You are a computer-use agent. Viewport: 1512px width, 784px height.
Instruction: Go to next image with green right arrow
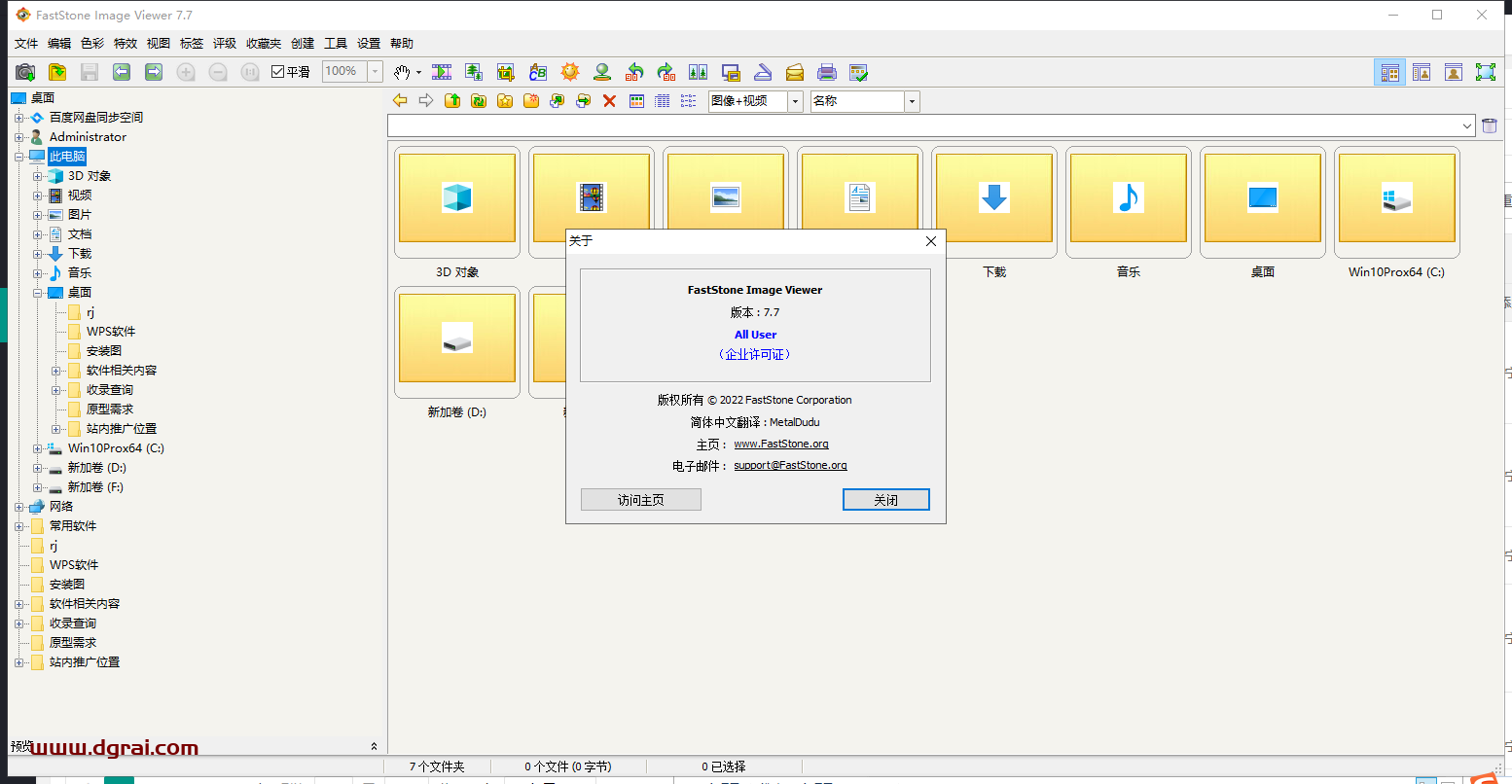click(x=154, y=72)
